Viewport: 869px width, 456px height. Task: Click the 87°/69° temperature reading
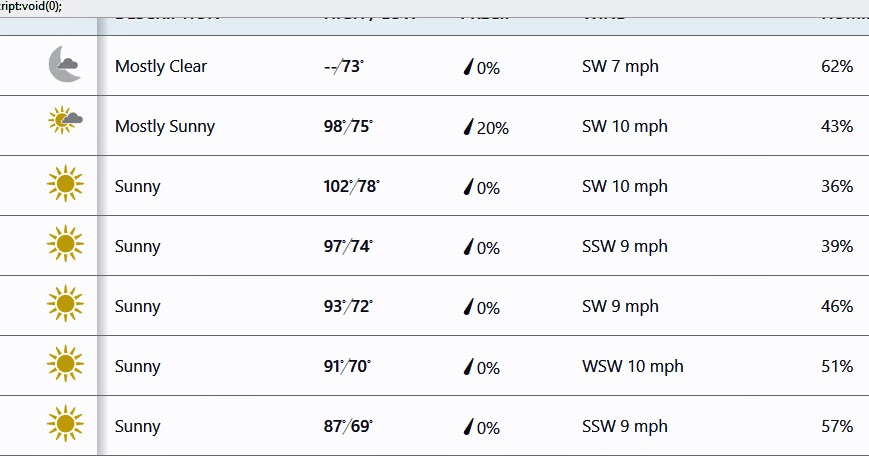coord(348,427)
